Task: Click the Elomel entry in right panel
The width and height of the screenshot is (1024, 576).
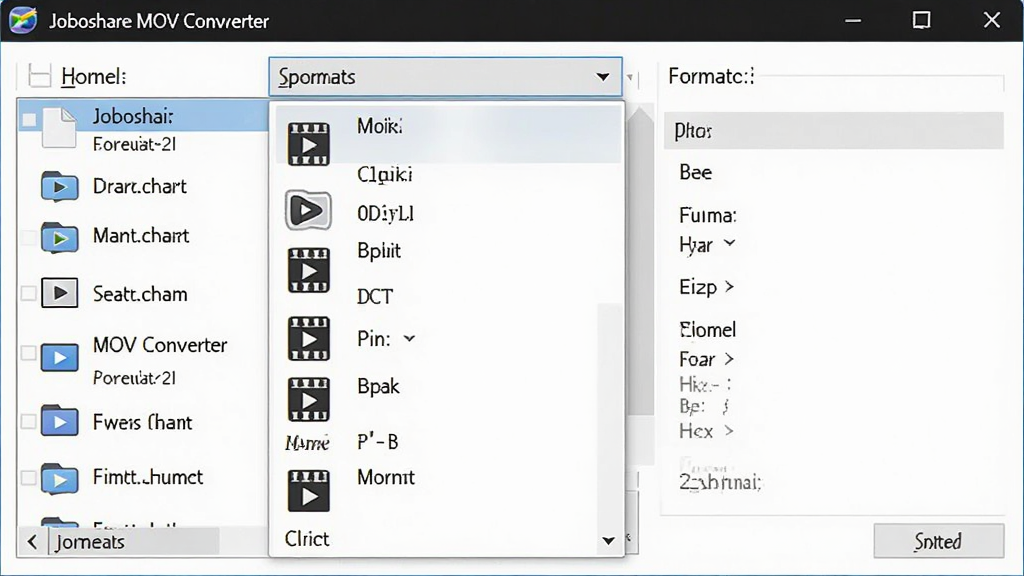Action: [x=708, y=330]
